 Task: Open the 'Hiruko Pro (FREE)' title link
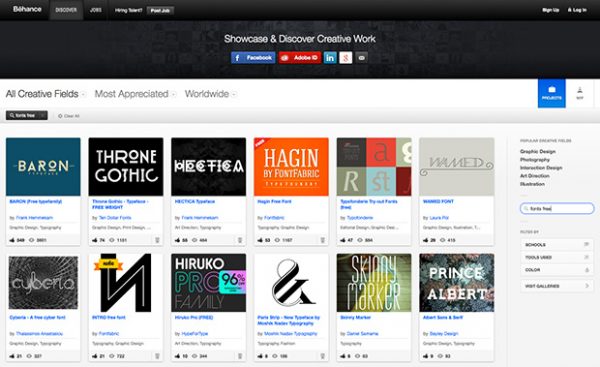pos(194,317)
